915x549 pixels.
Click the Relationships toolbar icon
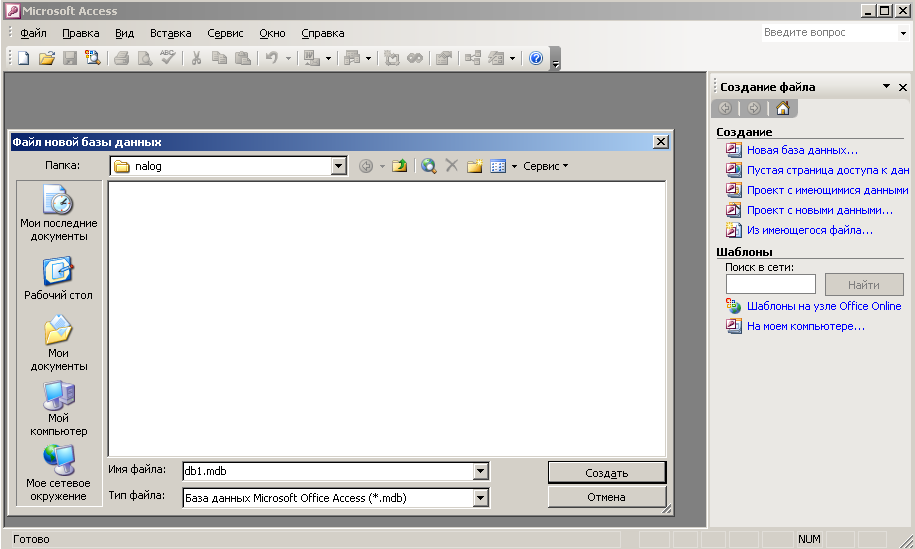pyautogui.click(x=473, y=58)
